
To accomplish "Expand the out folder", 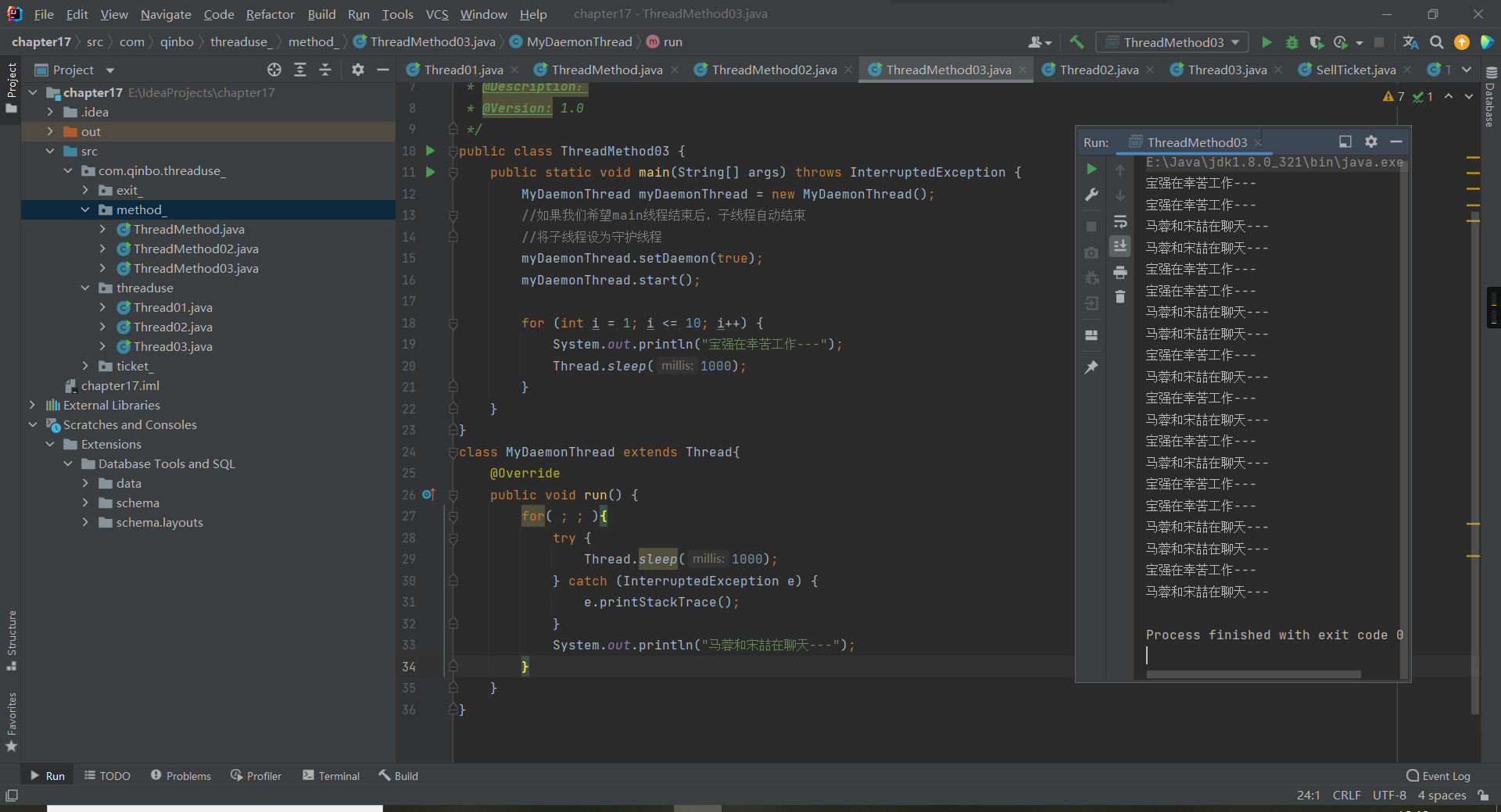I will coord(50,131).
